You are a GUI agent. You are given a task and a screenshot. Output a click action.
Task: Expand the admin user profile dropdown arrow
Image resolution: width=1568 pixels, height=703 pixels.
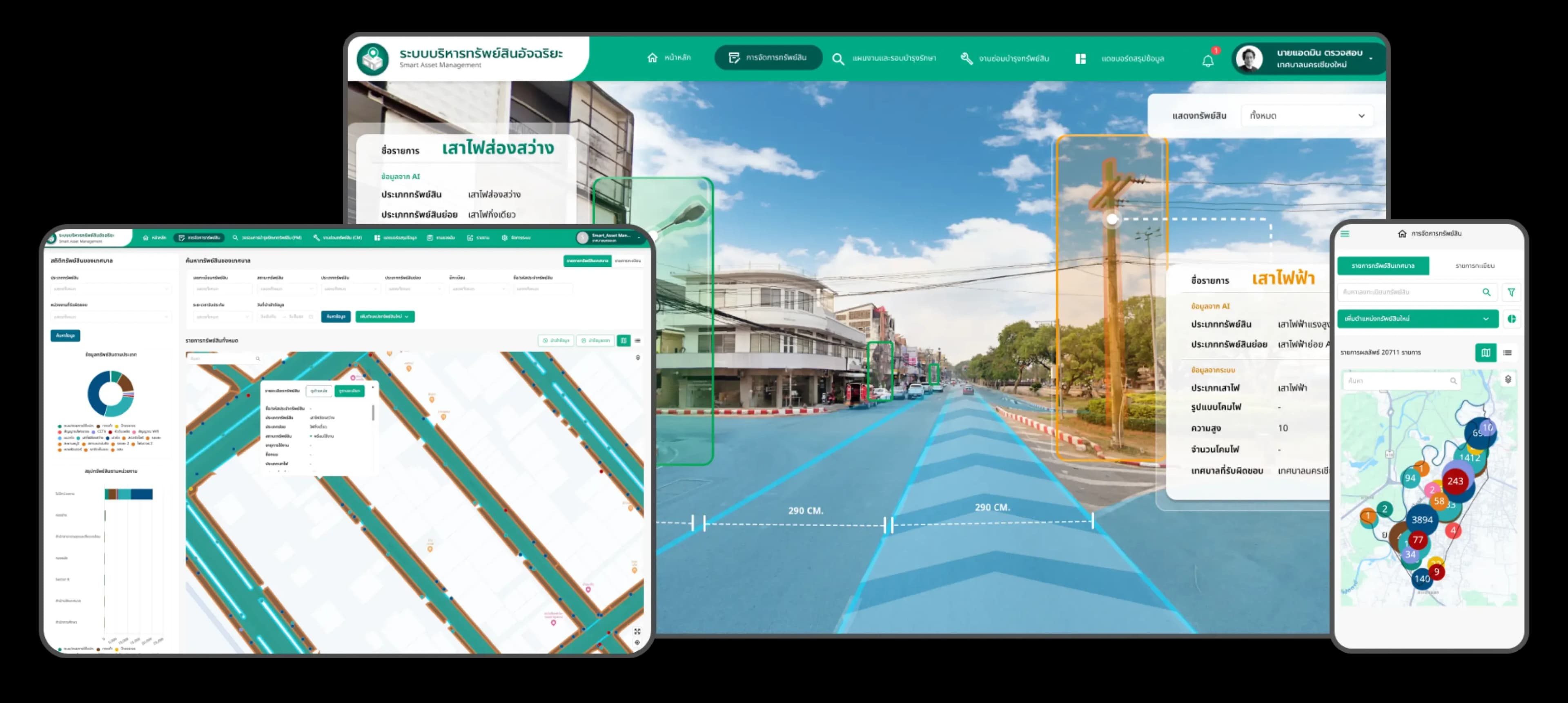[x=1371, y=59]
